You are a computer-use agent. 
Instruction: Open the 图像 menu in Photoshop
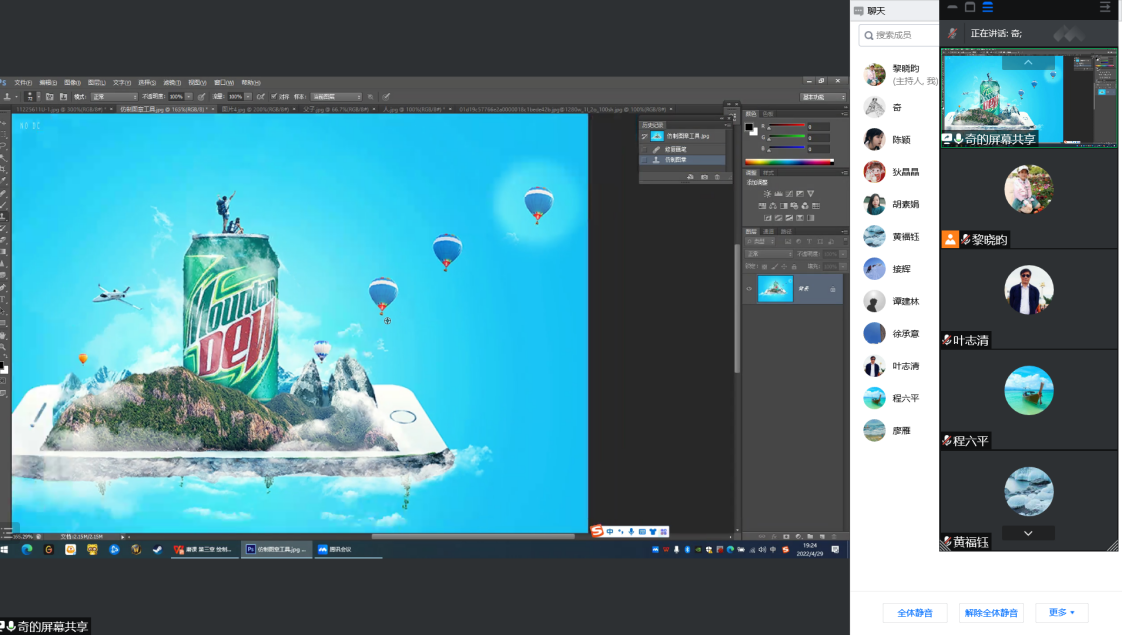point(72,82)
